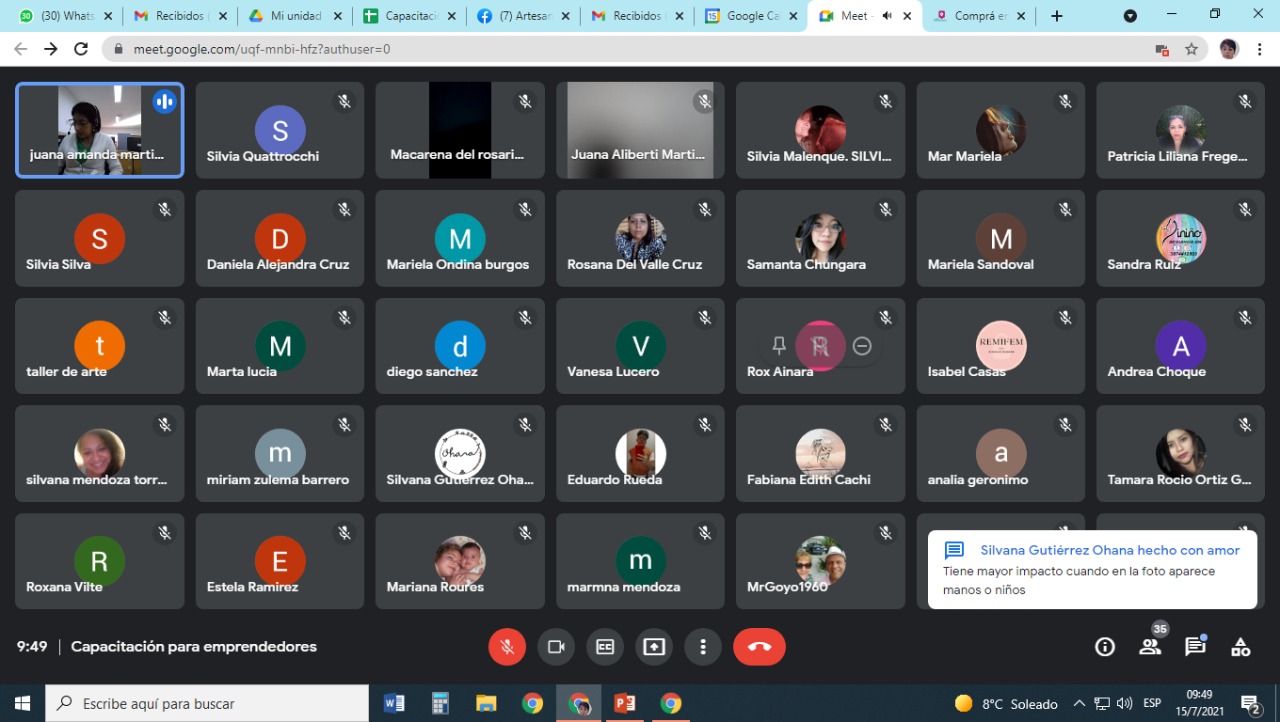This screenshot has width=1280, height=722.
Task: Click Patricia Liliana's muted mic icon
Action: point(1245,101)
